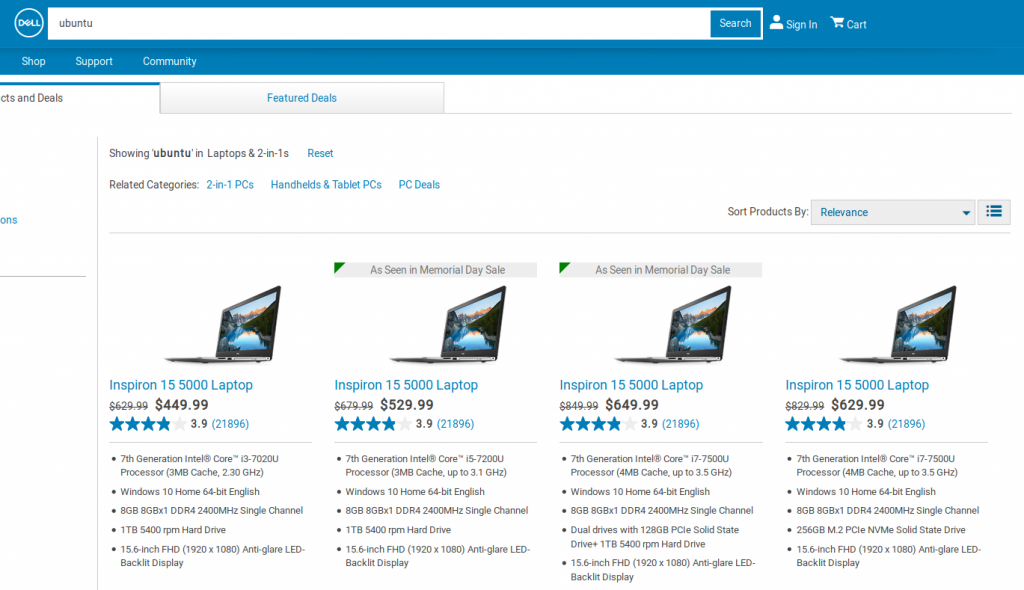View 21896 reviews for $449.99 laptop
The width and height of the screenshot is (1024, 590).
pos(230,424)
